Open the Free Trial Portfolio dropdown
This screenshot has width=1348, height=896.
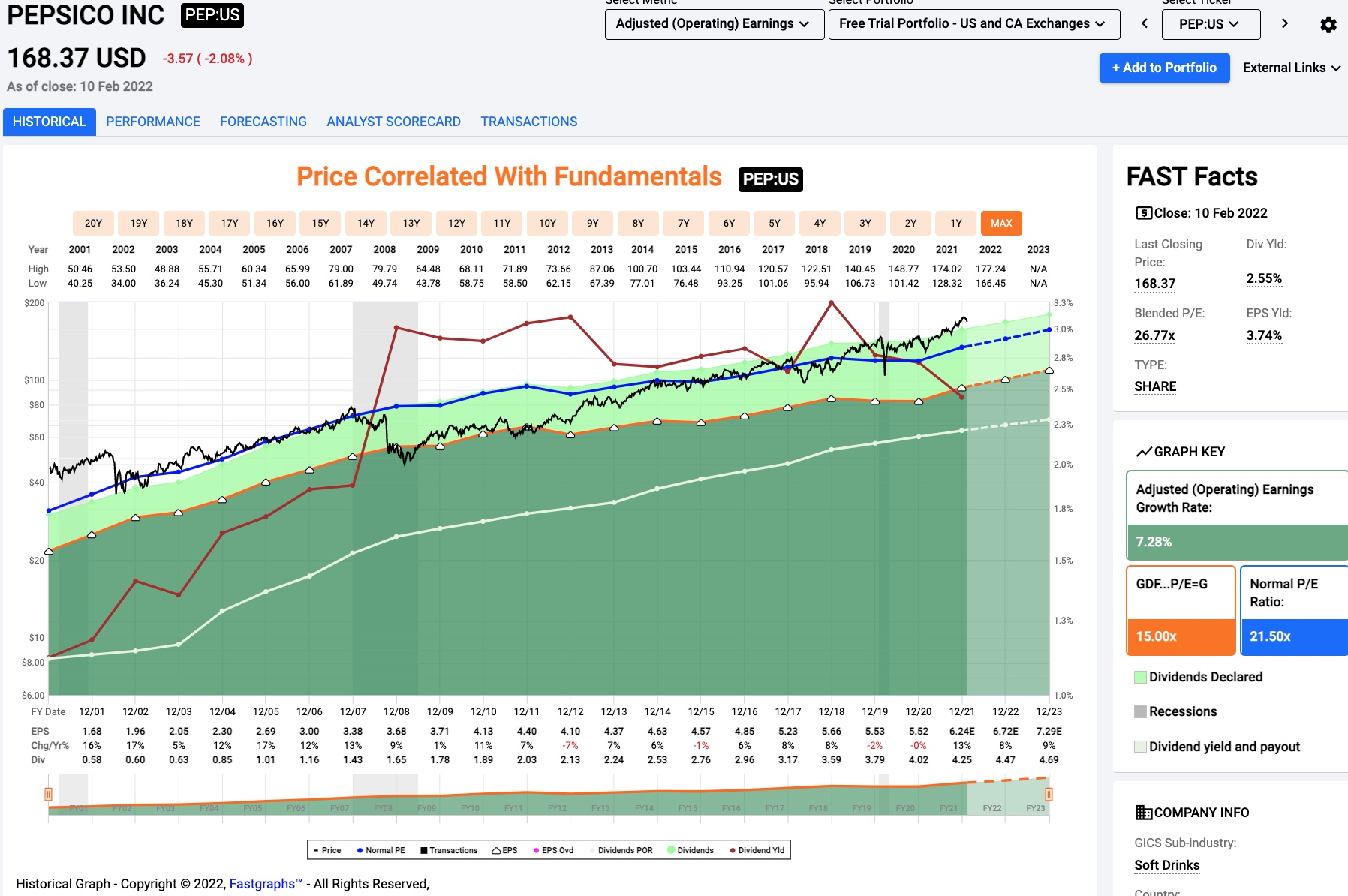tap(973, 24)
